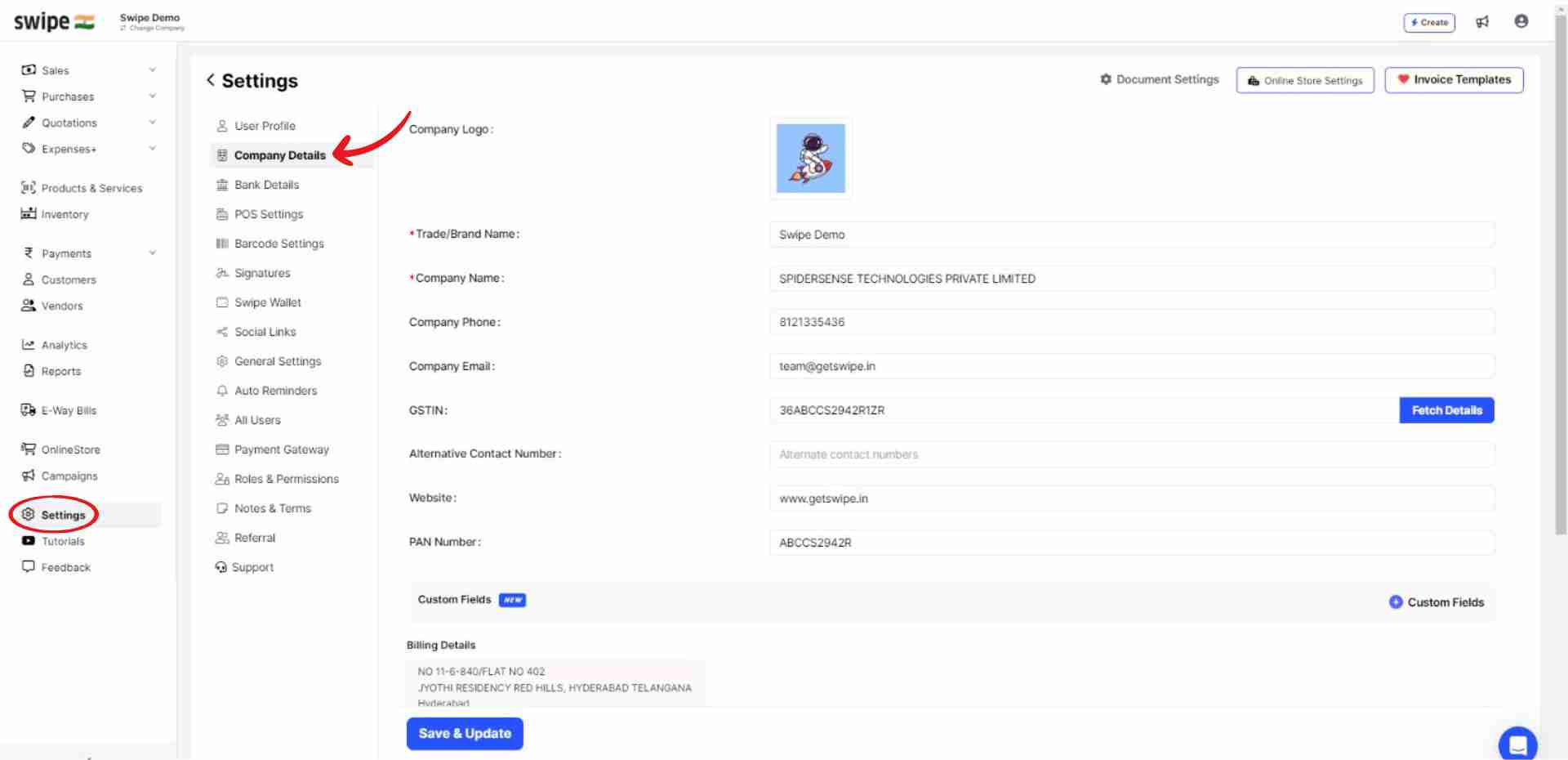1568x760 pixels.
Task: Click the Customers person icon
Action: tap(29, 279)
